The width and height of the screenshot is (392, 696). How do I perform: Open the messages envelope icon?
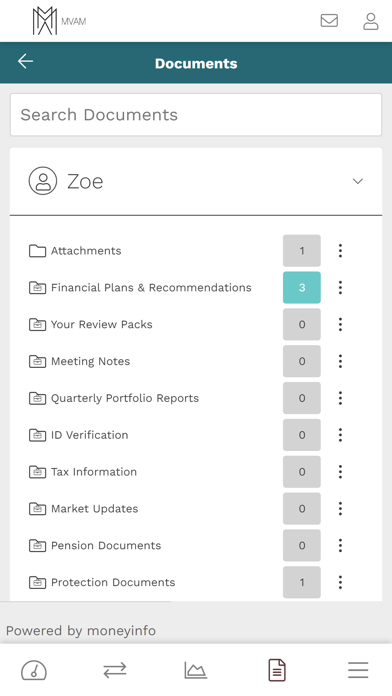point(329,20)
